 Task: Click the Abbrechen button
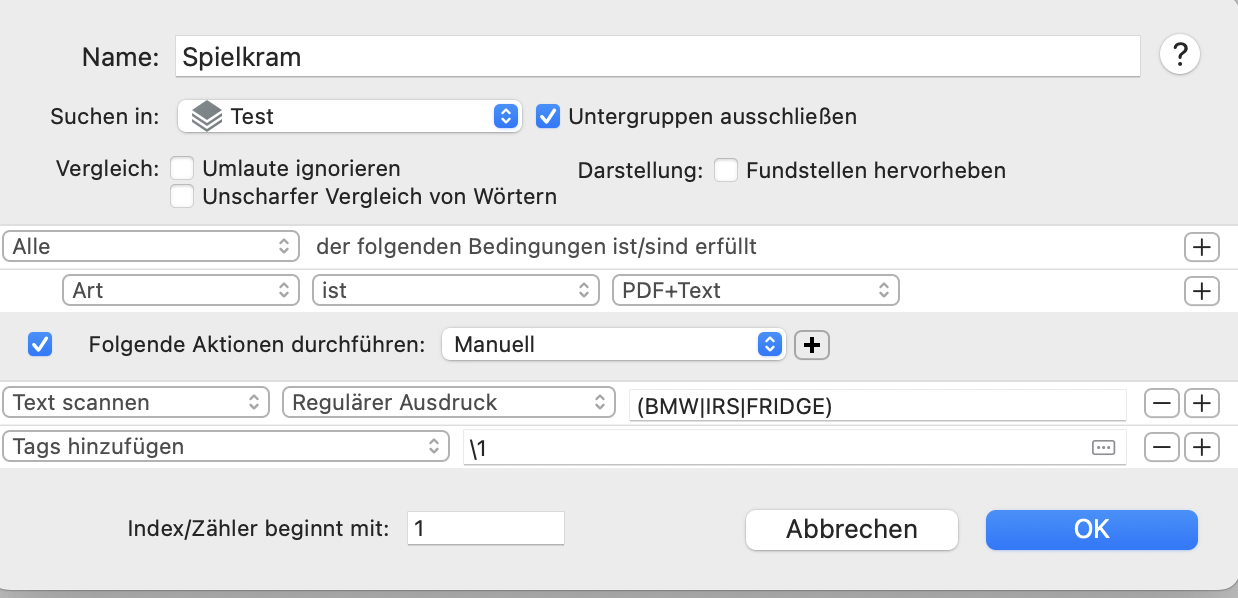pyautogui.click(x=851, y=529)
